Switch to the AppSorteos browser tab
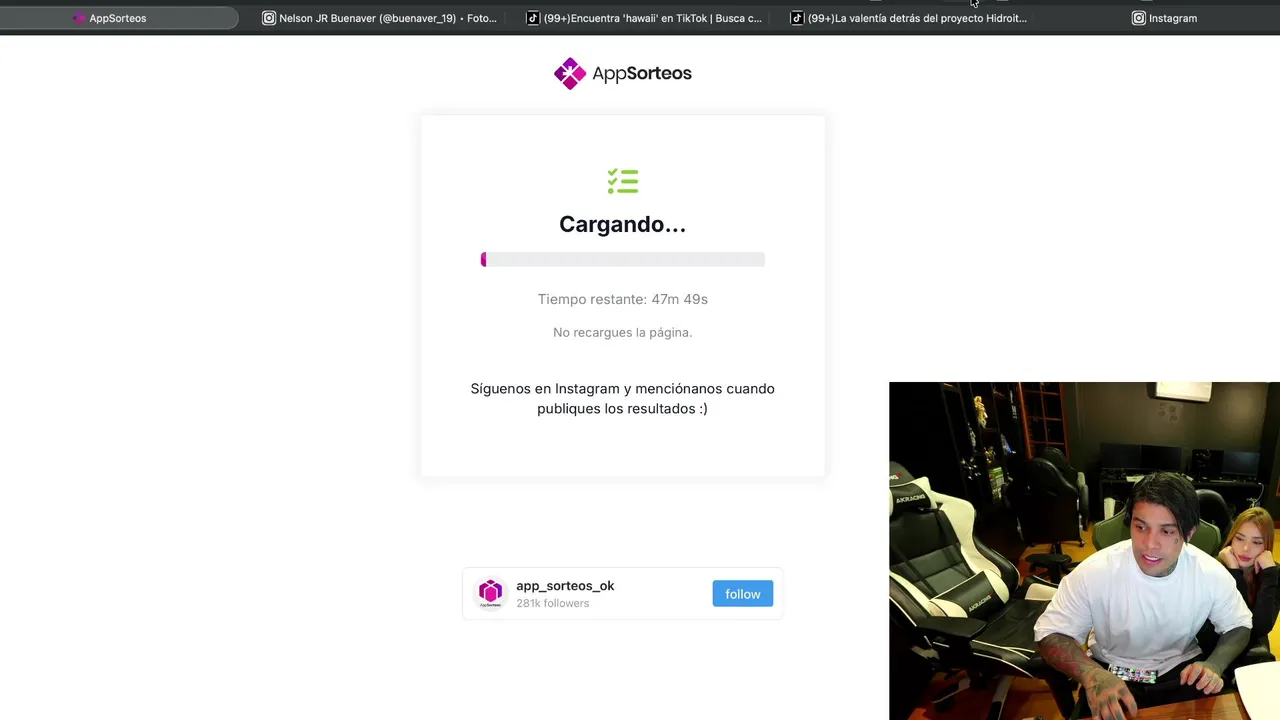The image size is (1280, 720). 118,18
